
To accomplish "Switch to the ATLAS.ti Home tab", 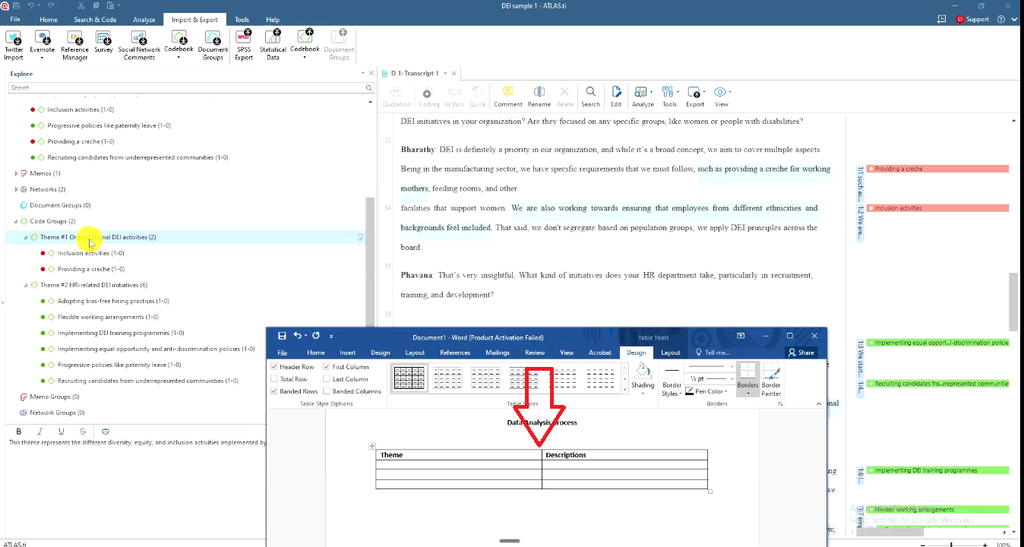I will [x=48, y=20].
